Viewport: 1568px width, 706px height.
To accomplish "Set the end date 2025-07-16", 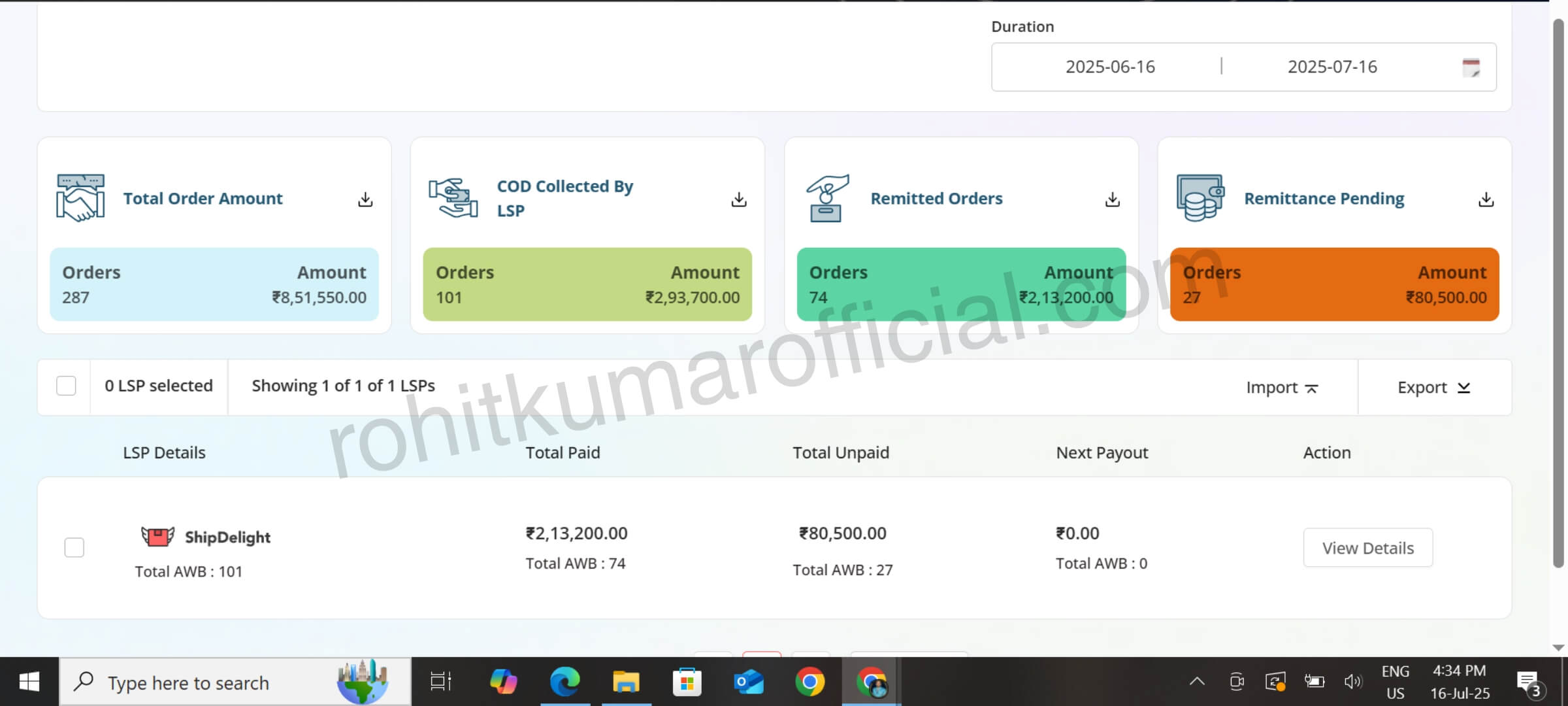I will [1332, 67].
